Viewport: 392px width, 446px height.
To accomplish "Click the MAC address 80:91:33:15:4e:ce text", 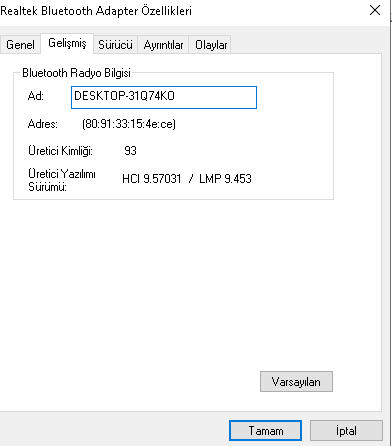I will [129, 124].
